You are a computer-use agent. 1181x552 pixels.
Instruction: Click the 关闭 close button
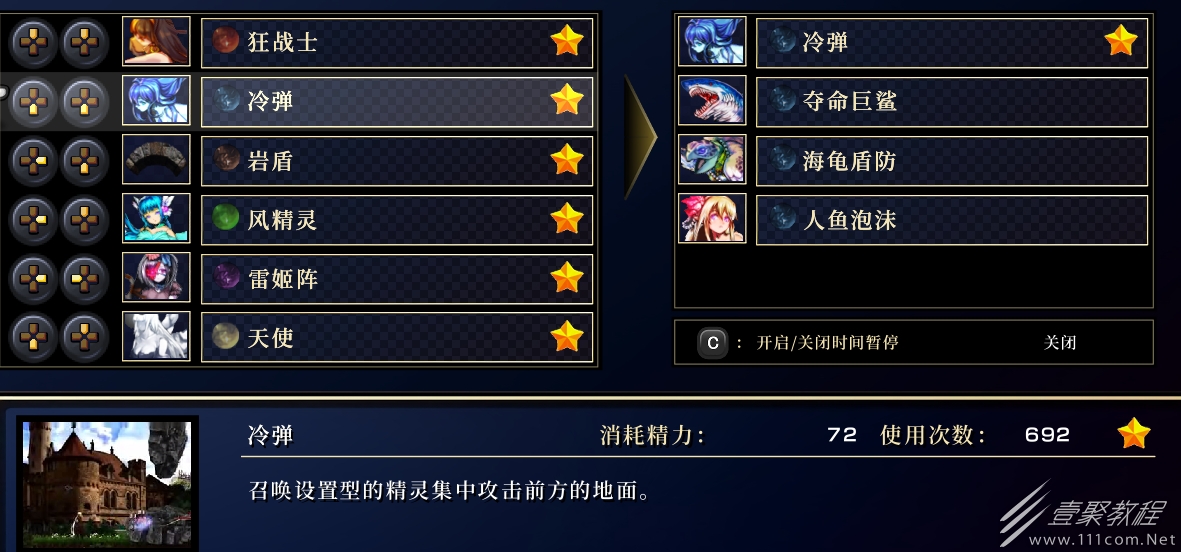click(1060, 343)
